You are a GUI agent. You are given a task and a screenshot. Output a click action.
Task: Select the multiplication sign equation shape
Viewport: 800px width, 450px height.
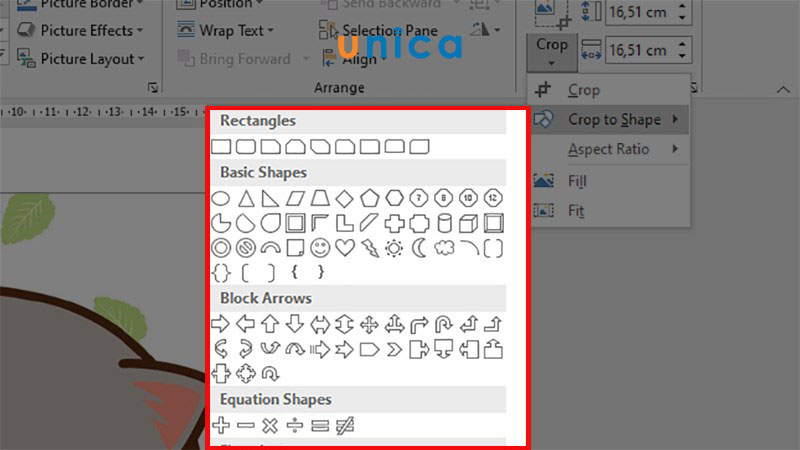click(x=270, y=425)
